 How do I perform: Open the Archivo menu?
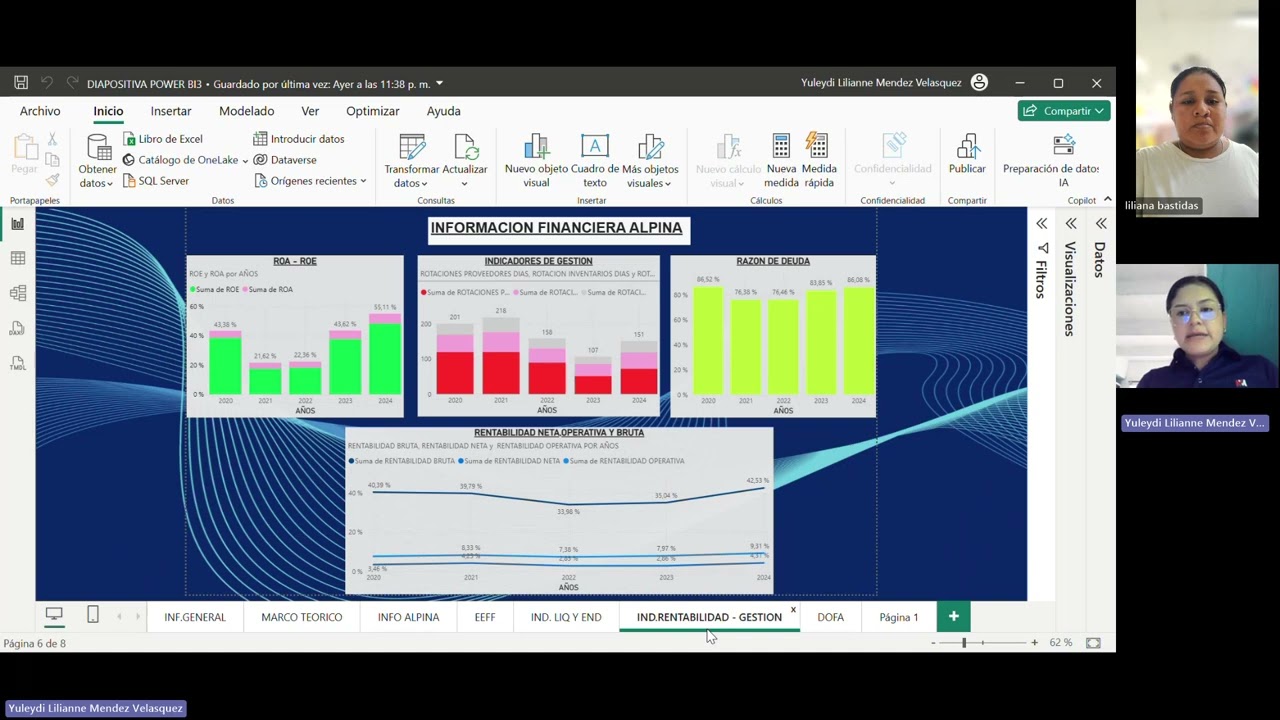[x=40, y=111]
